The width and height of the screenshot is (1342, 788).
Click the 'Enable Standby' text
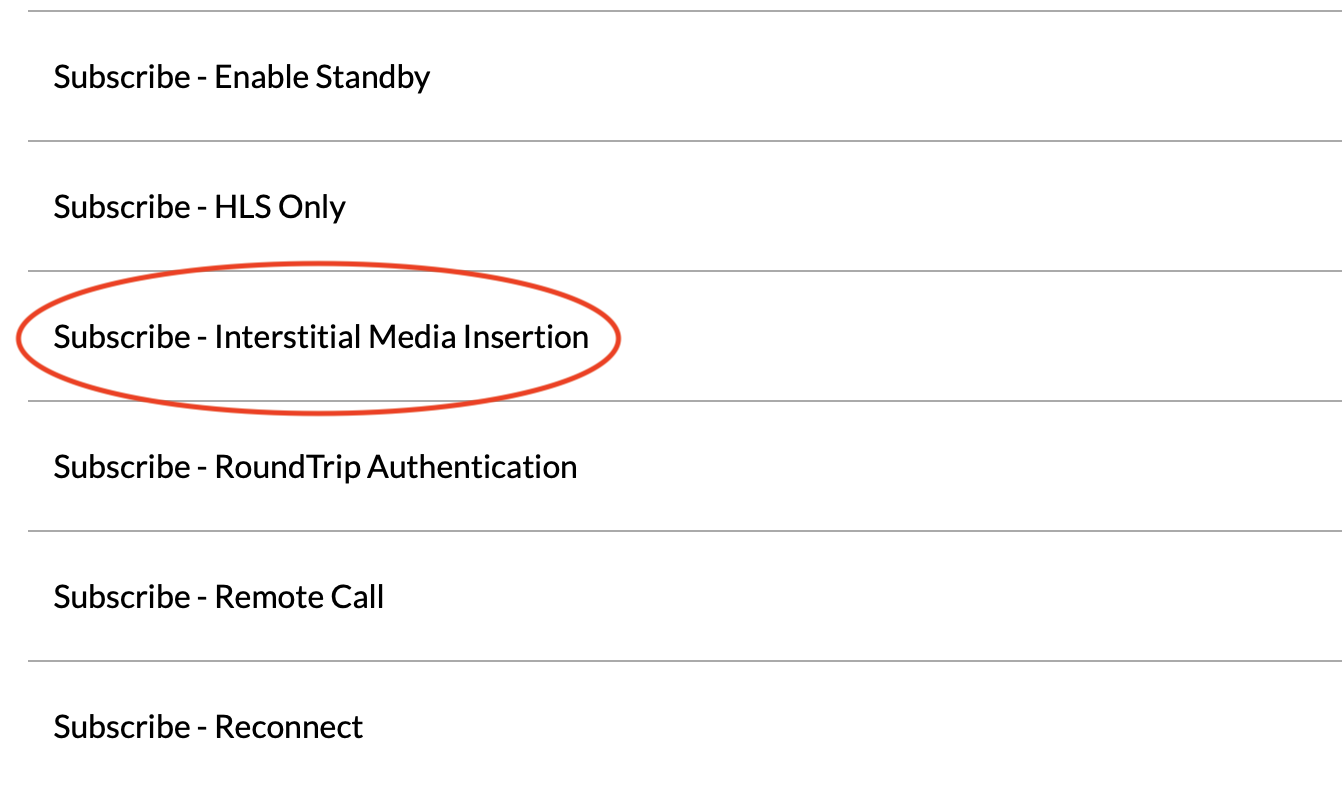(x=322, y=78)
